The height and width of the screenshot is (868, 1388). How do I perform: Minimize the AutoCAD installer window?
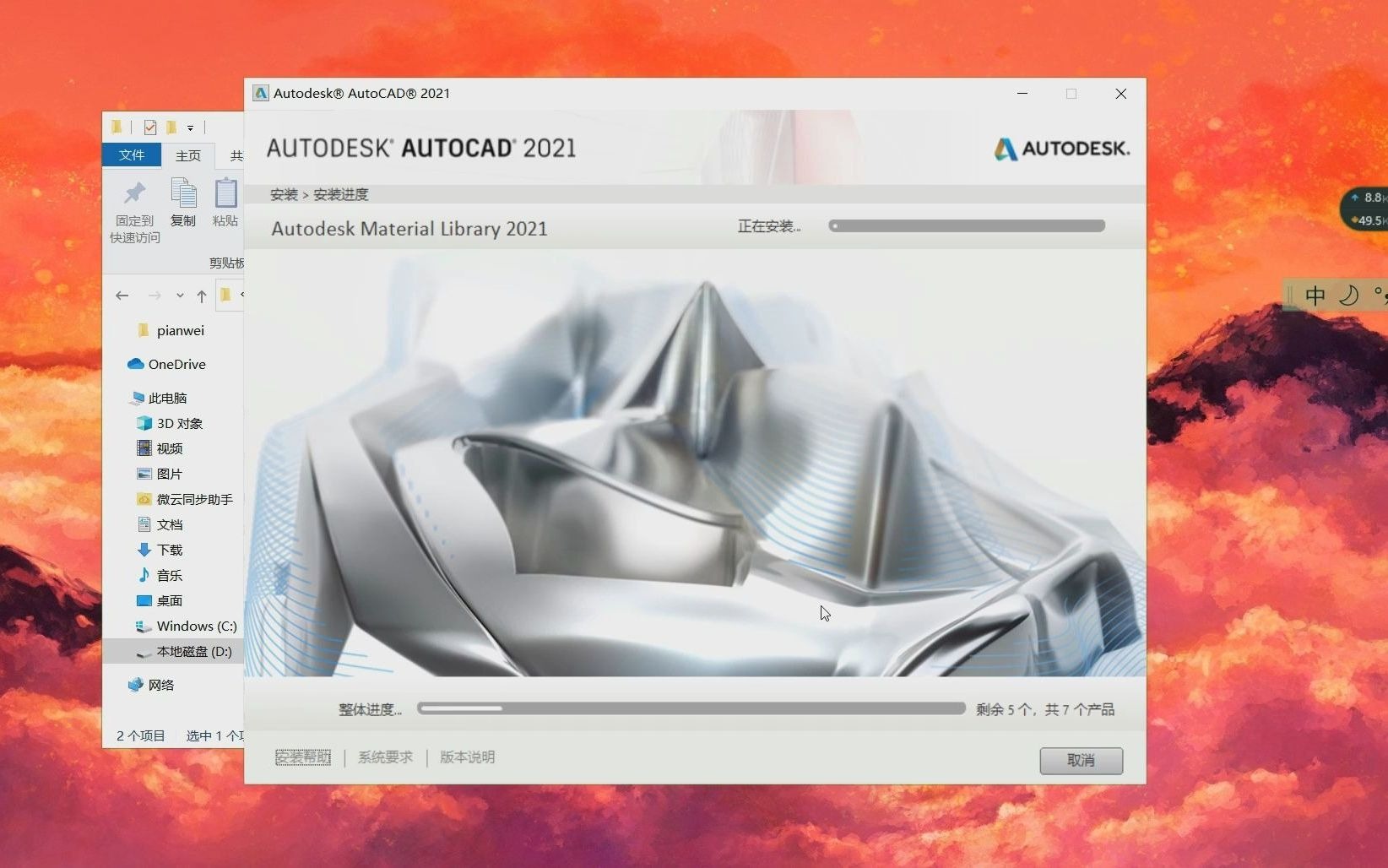[x=1022, y=93]
